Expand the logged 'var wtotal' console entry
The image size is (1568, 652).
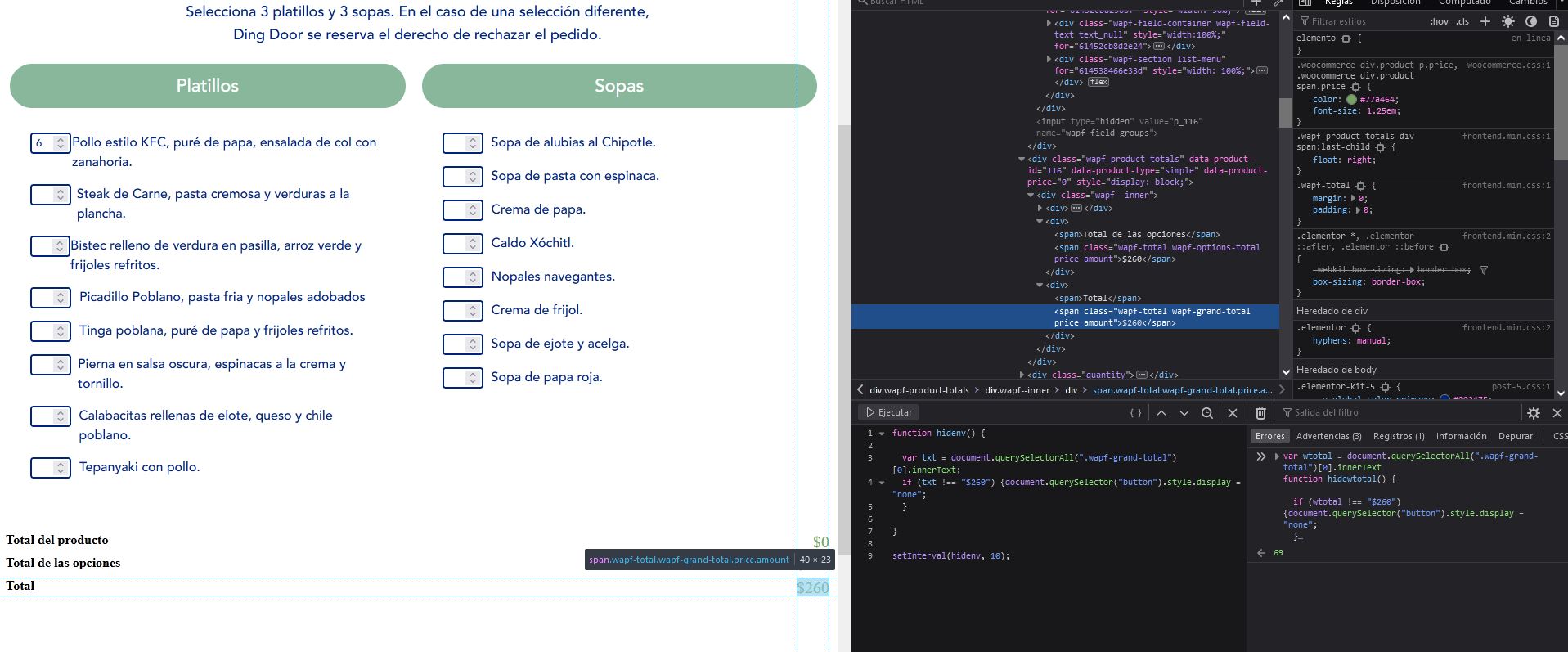tap(1277, 456)
